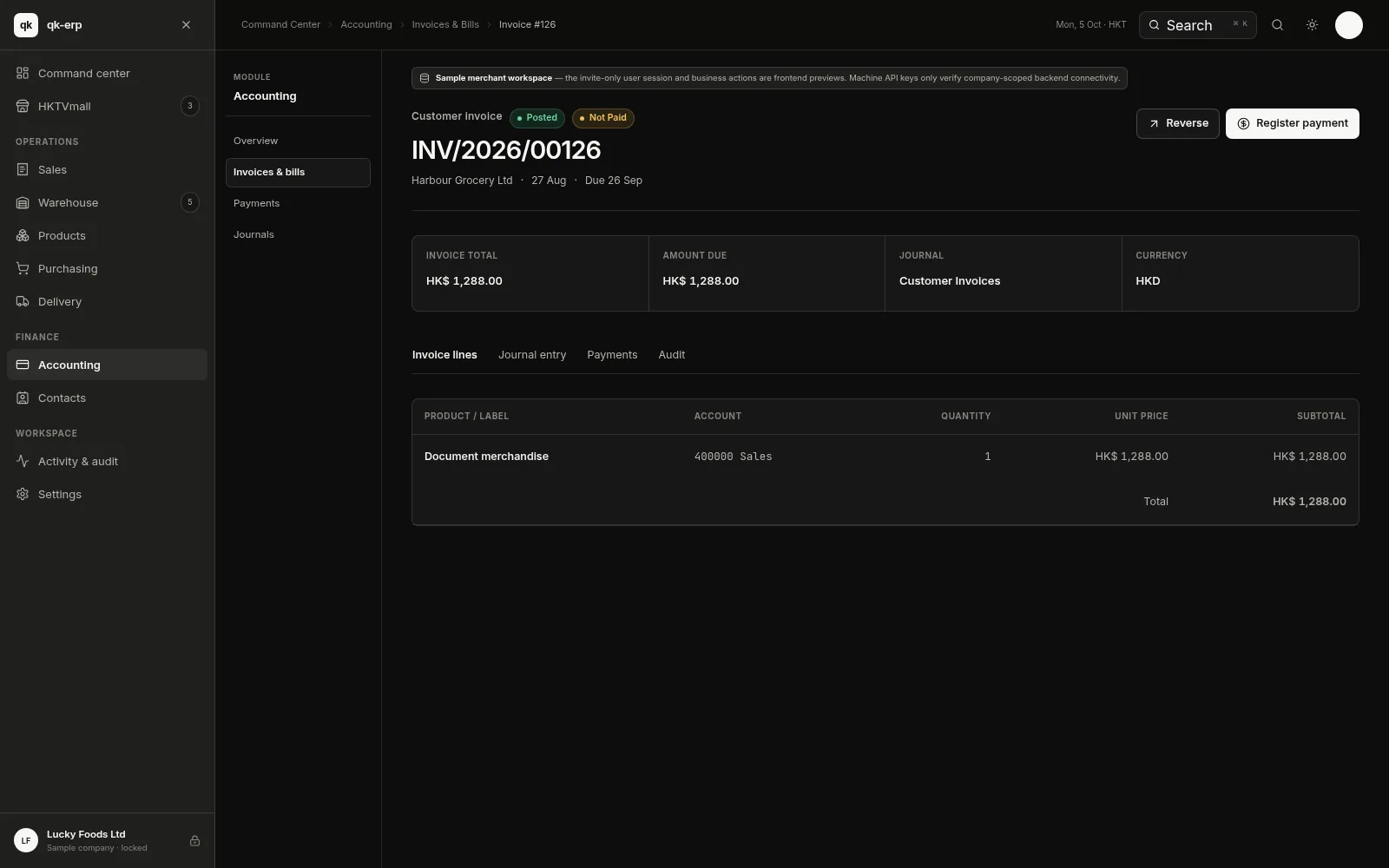The image size is (1389, 868).
Task: Select Accounting in Finance section
Action: coord(107,365)
